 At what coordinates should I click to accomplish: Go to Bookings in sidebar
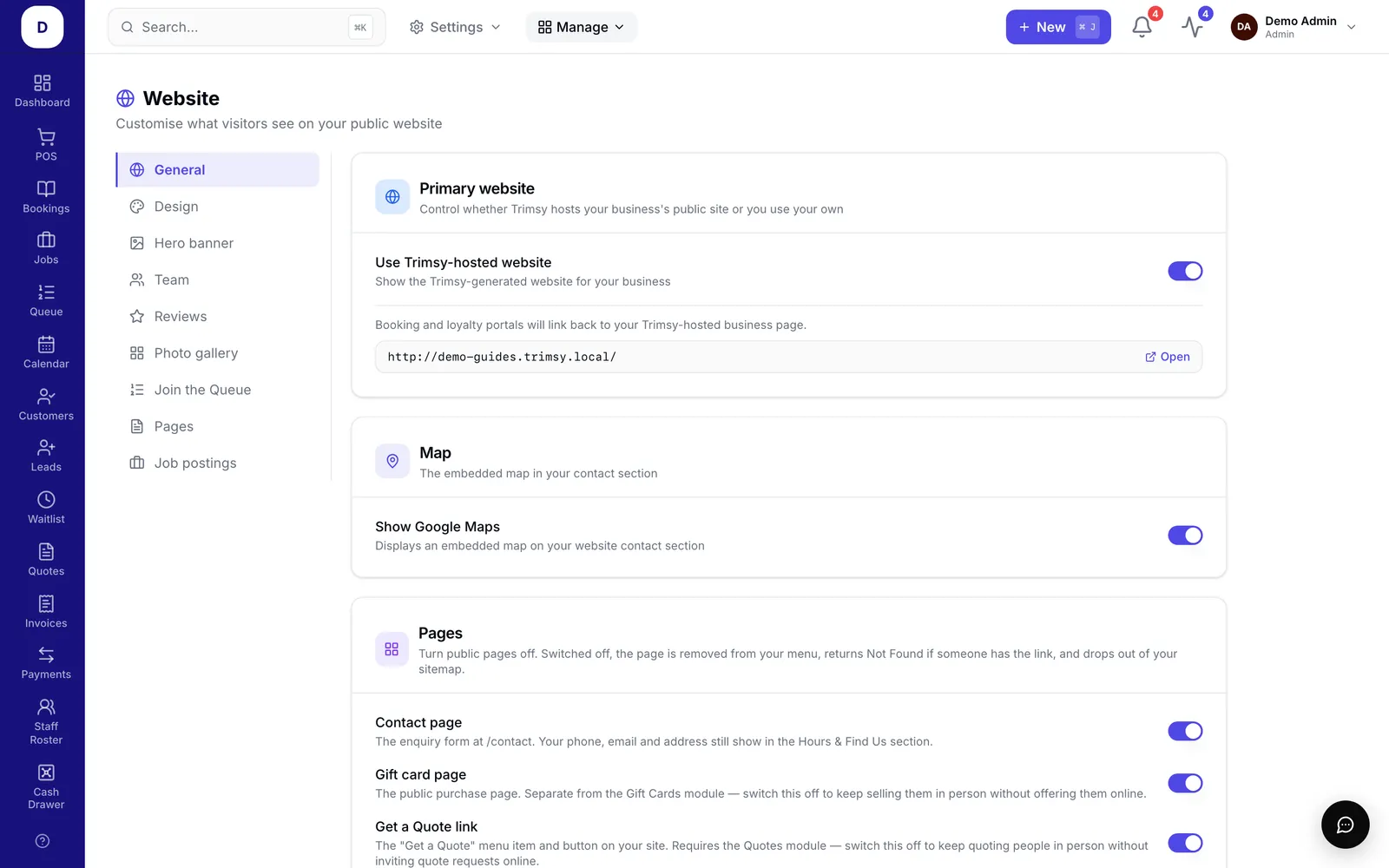click(46, 197)
